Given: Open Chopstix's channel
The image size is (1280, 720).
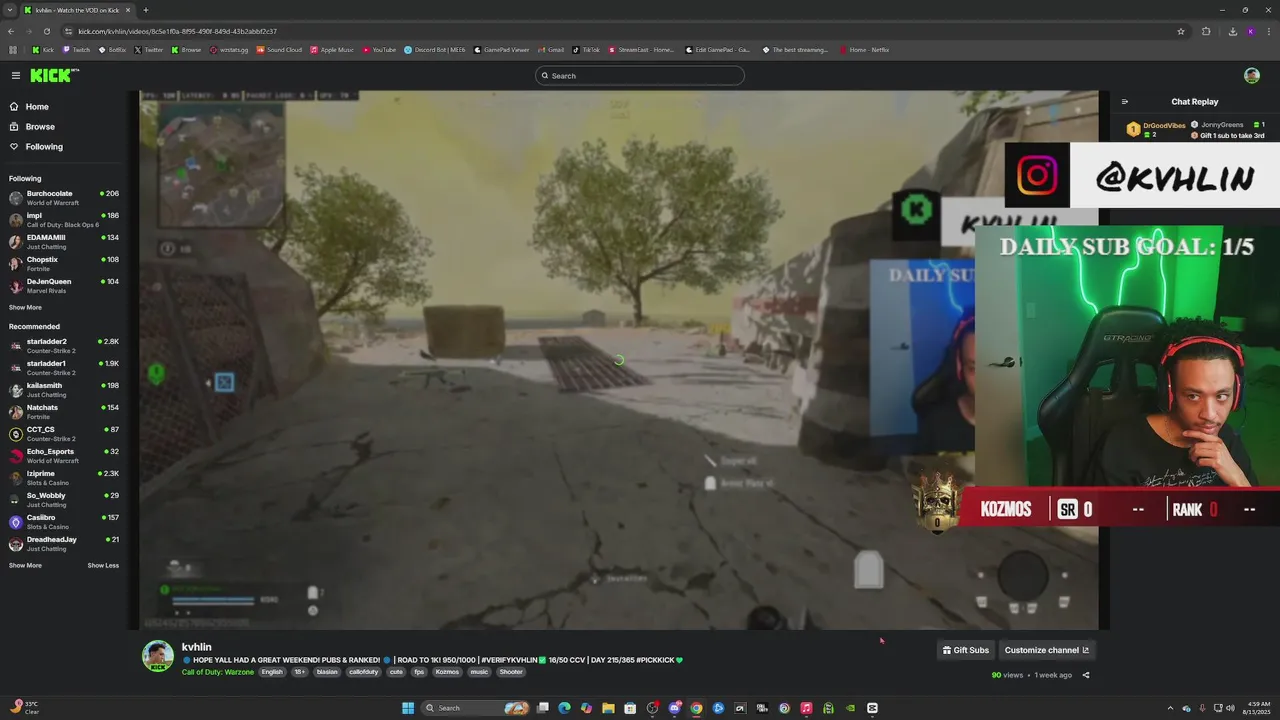Looking at the screenshot, I should pyautogui.click(x=64, y=264).
